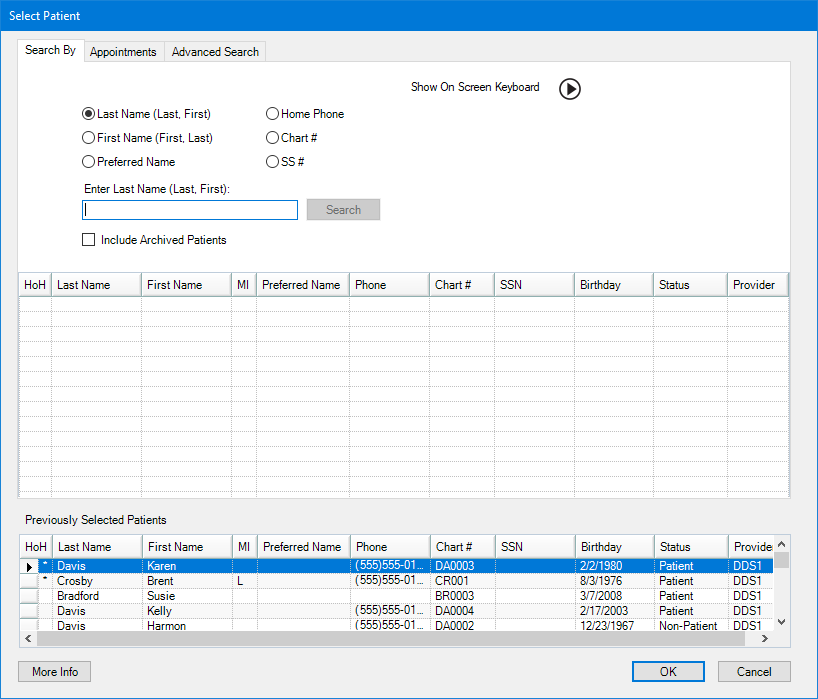The width and height of the screenshot is (818, 699).
Task: Click the Search button
Action: point(343,210)
